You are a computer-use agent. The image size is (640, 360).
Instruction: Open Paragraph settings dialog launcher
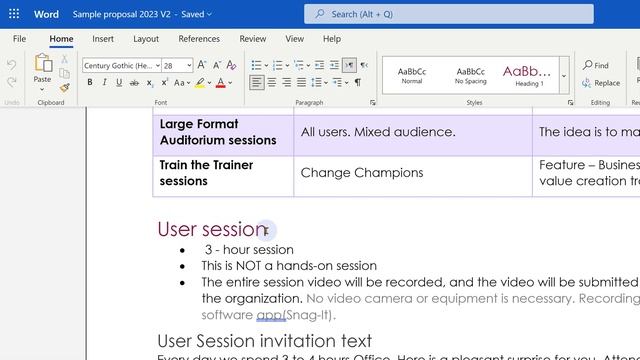373,103
